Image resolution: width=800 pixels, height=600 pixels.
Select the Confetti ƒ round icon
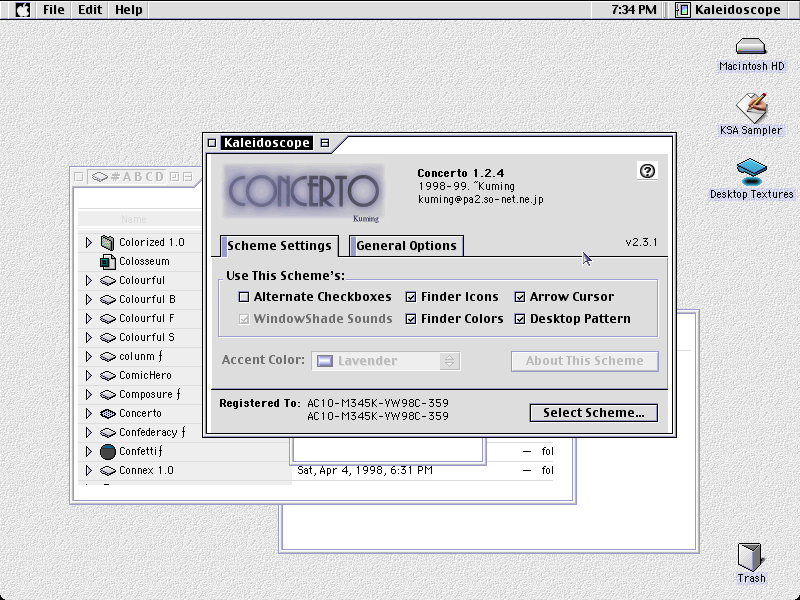pos(108,452)
